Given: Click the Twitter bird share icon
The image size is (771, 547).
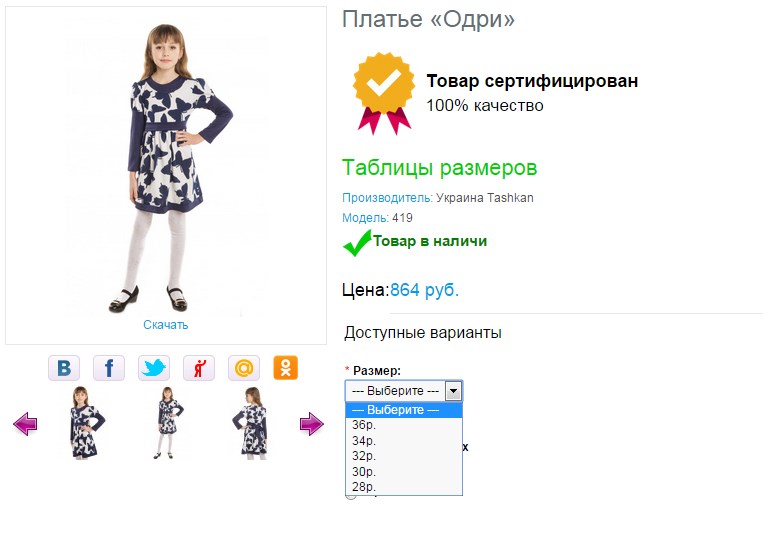Looking at the screenshot, I should point(154,368).
